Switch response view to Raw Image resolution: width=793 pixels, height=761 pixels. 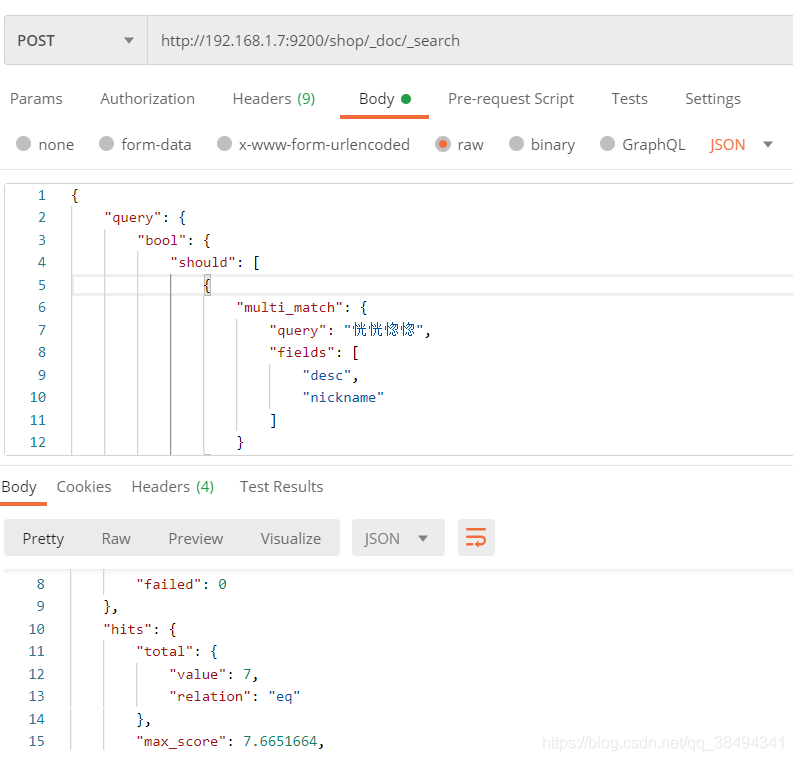pyautogui.click(x=116, y=538)
